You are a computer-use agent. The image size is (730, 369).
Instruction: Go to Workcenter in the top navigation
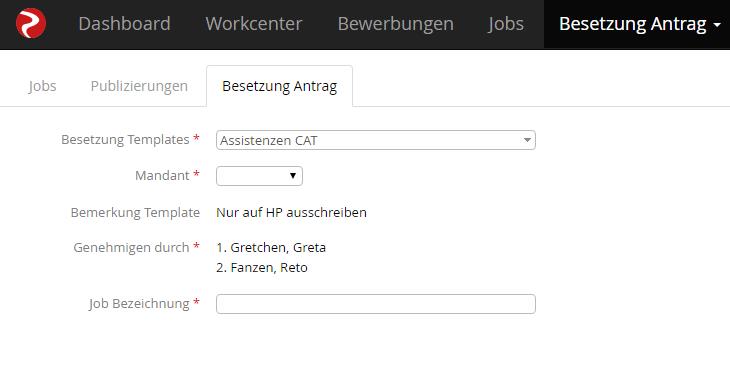pyautogui.click(x=254, y=24)
